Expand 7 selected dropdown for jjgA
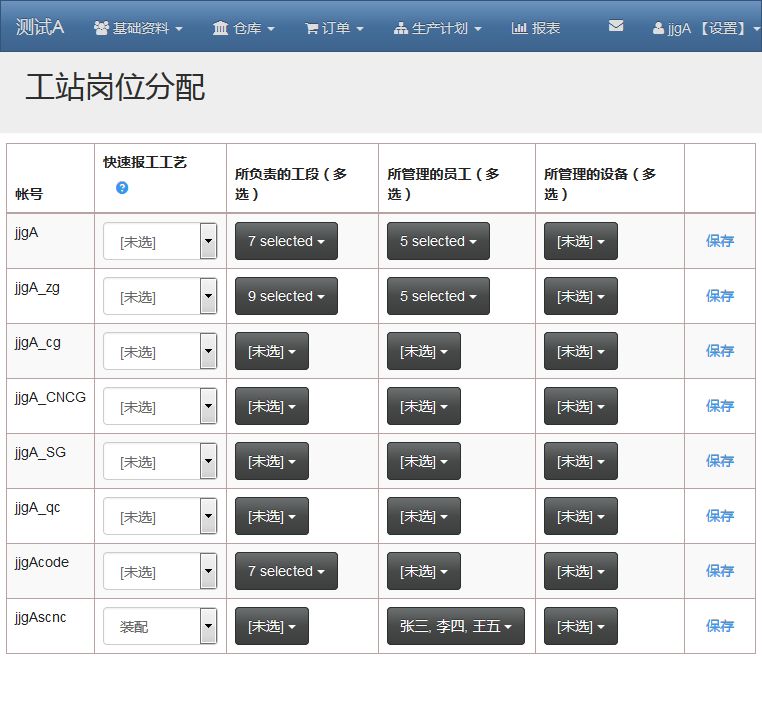This screenshot has height=714, width=762. (x=286, y=241)
